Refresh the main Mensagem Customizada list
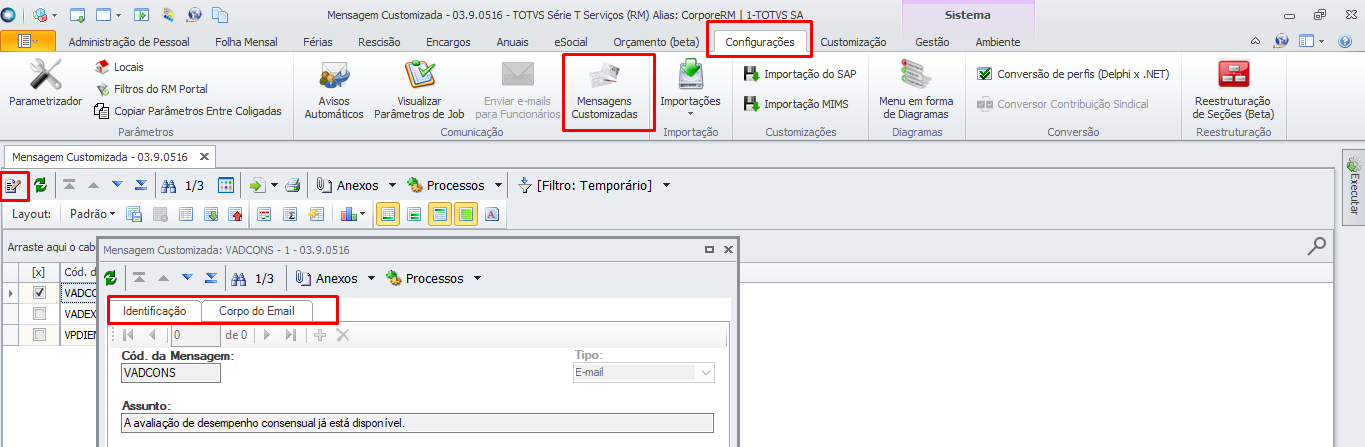The width and height of the screenshot is (1365, 447). point(40,185)
